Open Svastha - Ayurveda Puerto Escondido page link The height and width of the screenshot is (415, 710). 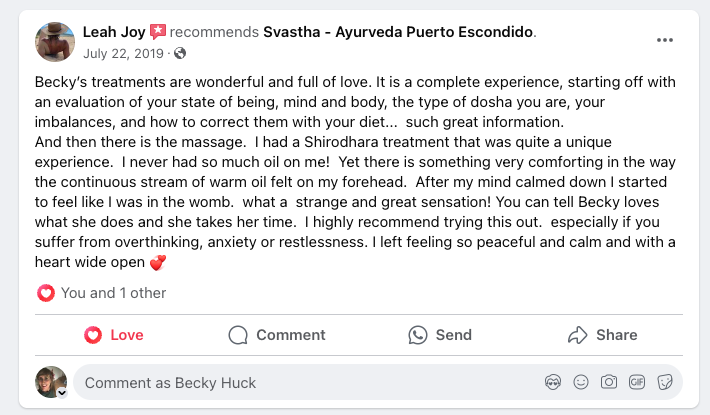pos(398,32)
